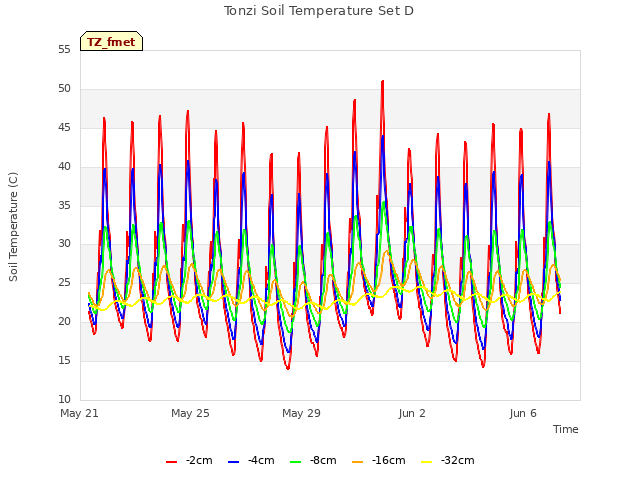
Task: Click the orange -16cm legend swatch
Action: coord(357,462)
